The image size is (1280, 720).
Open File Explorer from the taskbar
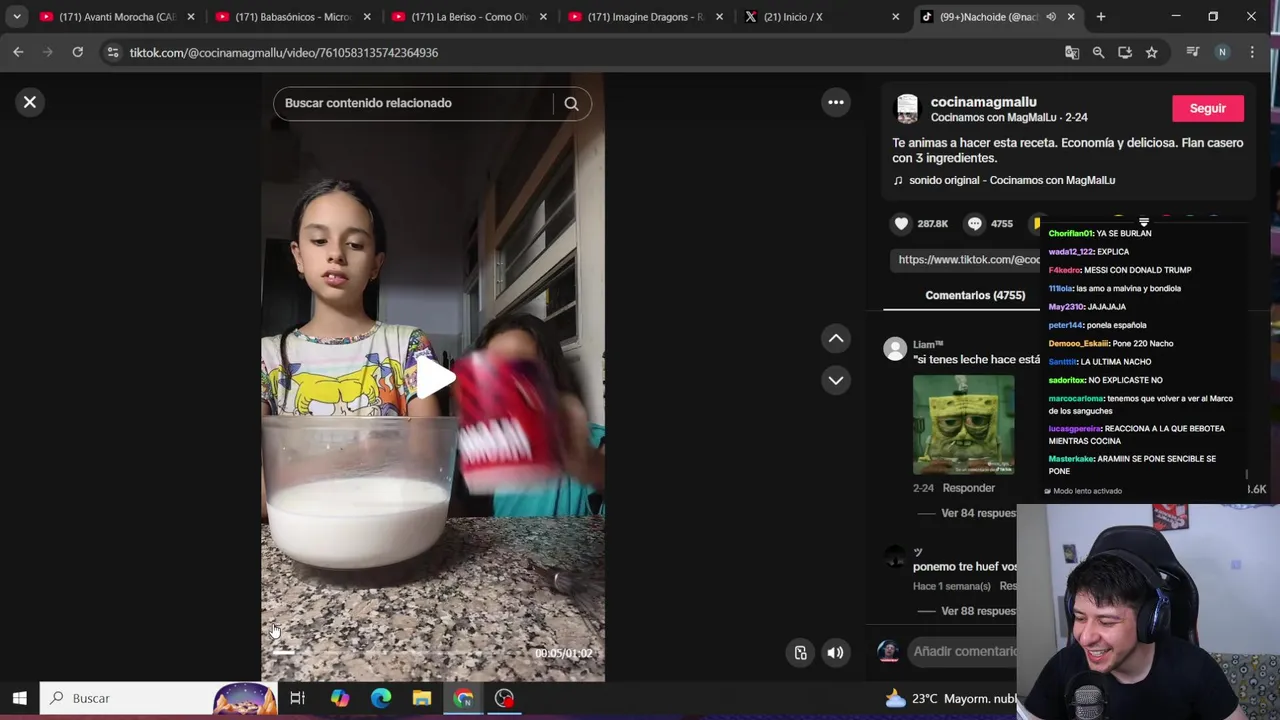(x=422, y=698)
